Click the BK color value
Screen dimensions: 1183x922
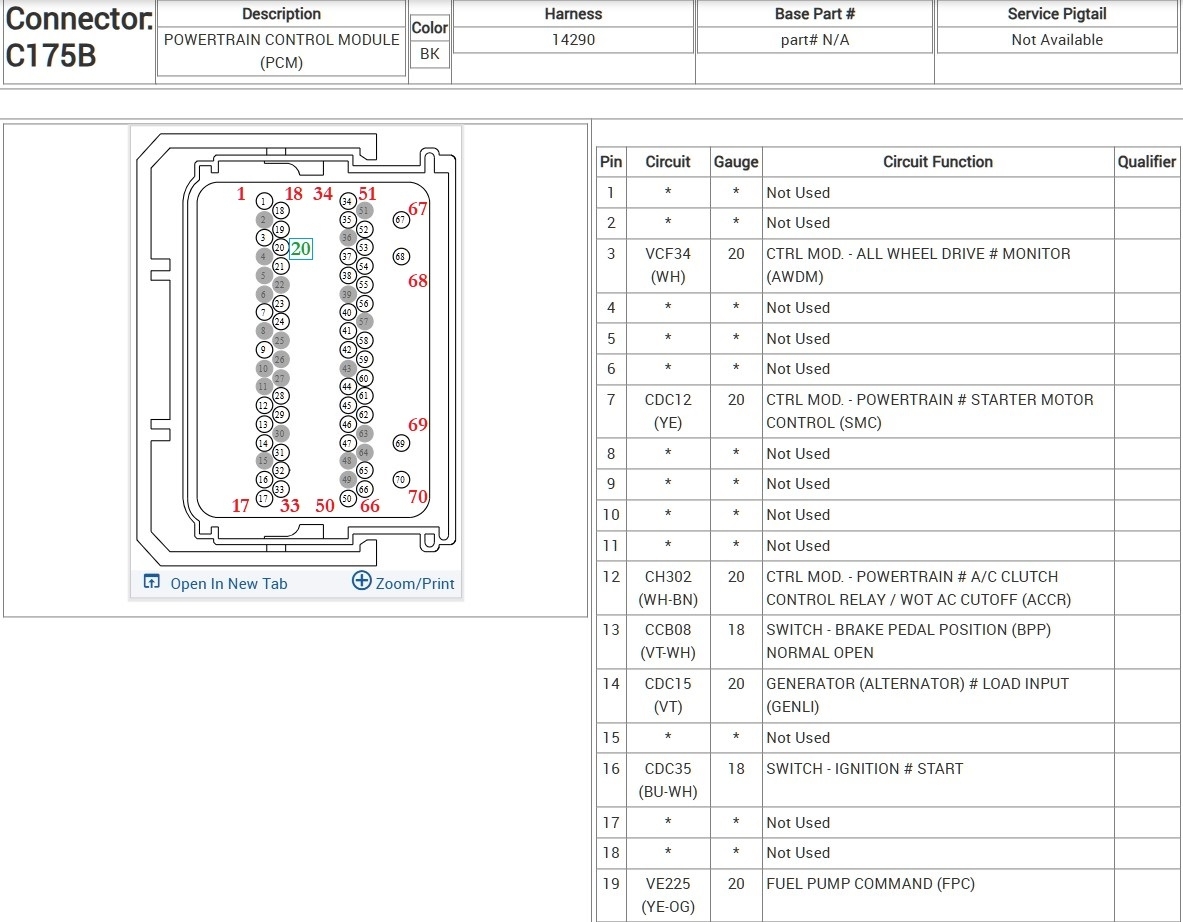[429, 54]
